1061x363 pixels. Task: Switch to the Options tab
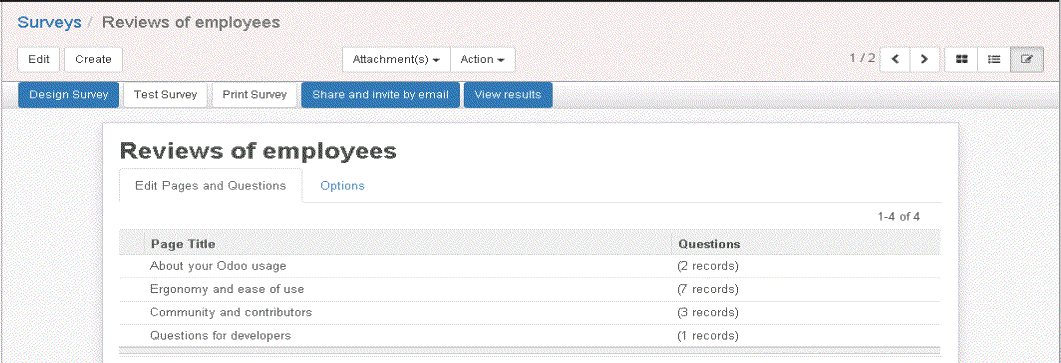pyautogui.click(x=342, y=186)
